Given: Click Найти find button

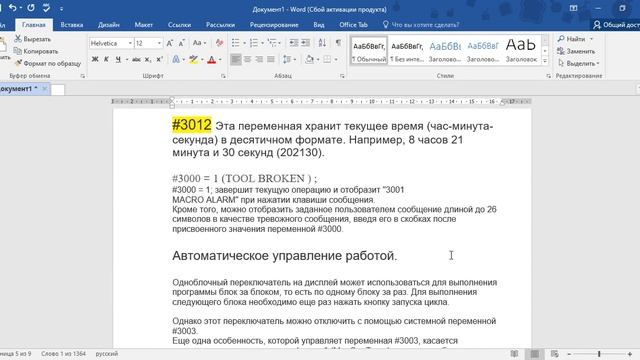Looking at the screenshot, I should (571, 39).
